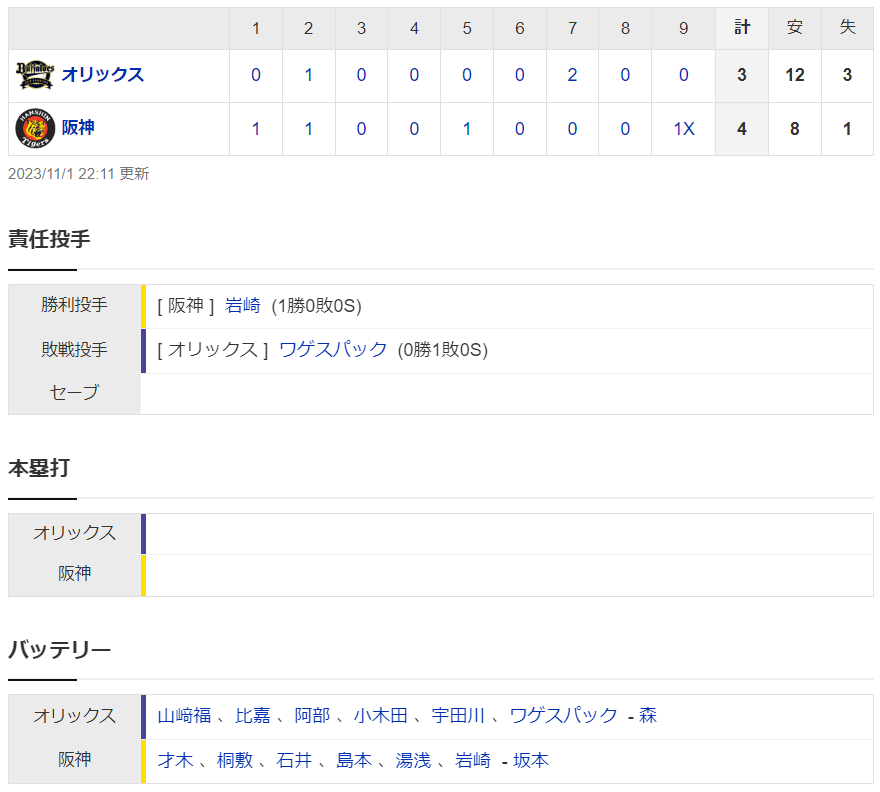Click catcher 坂本 link
The width and height of the screenshot is (880, 792).
531,761
